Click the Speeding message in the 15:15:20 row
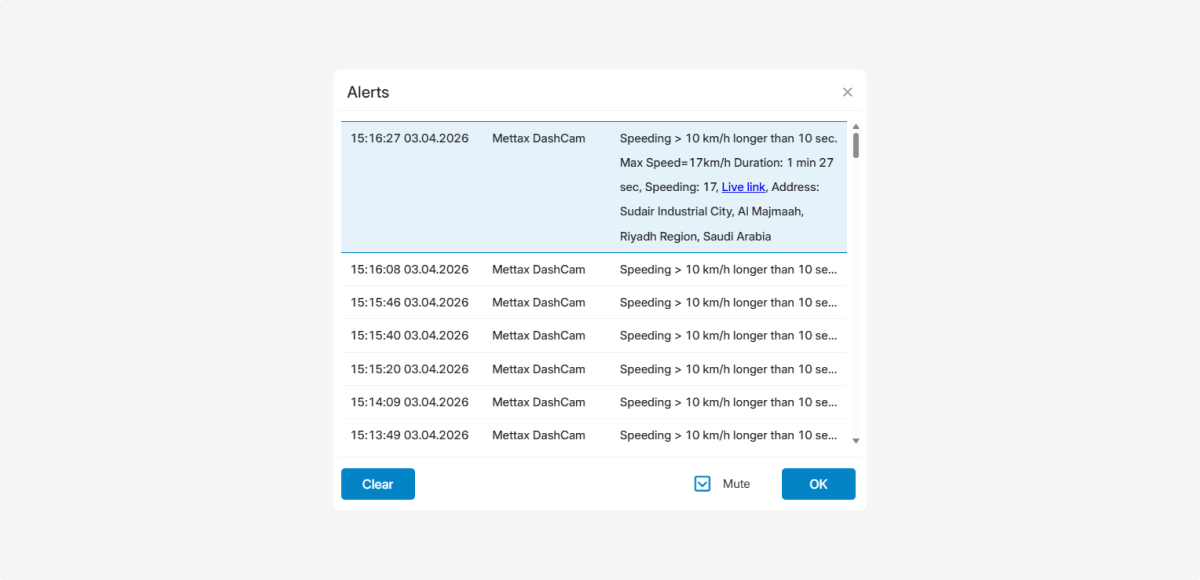1200x580 pixels. [x=729, y=369]
